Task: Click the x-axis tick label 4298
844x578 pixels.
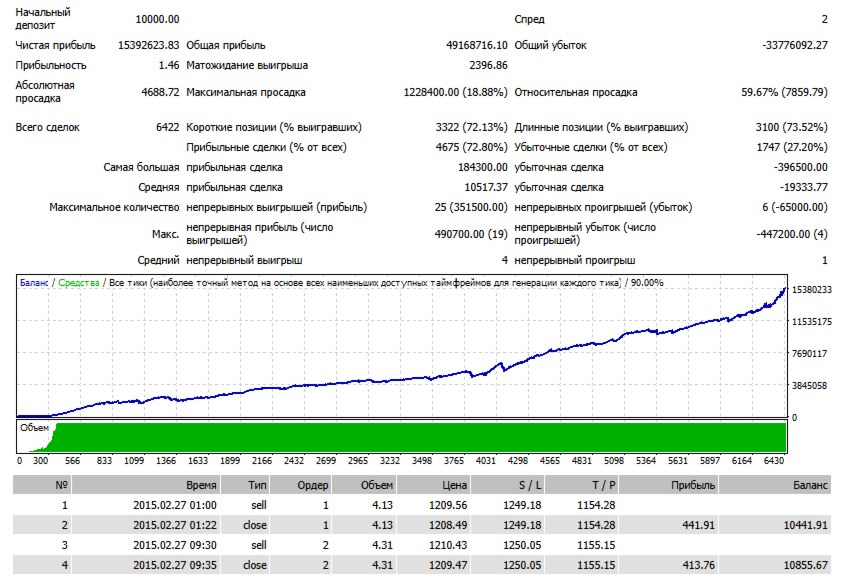Action: pyautogui.click(x=518, y=461)
